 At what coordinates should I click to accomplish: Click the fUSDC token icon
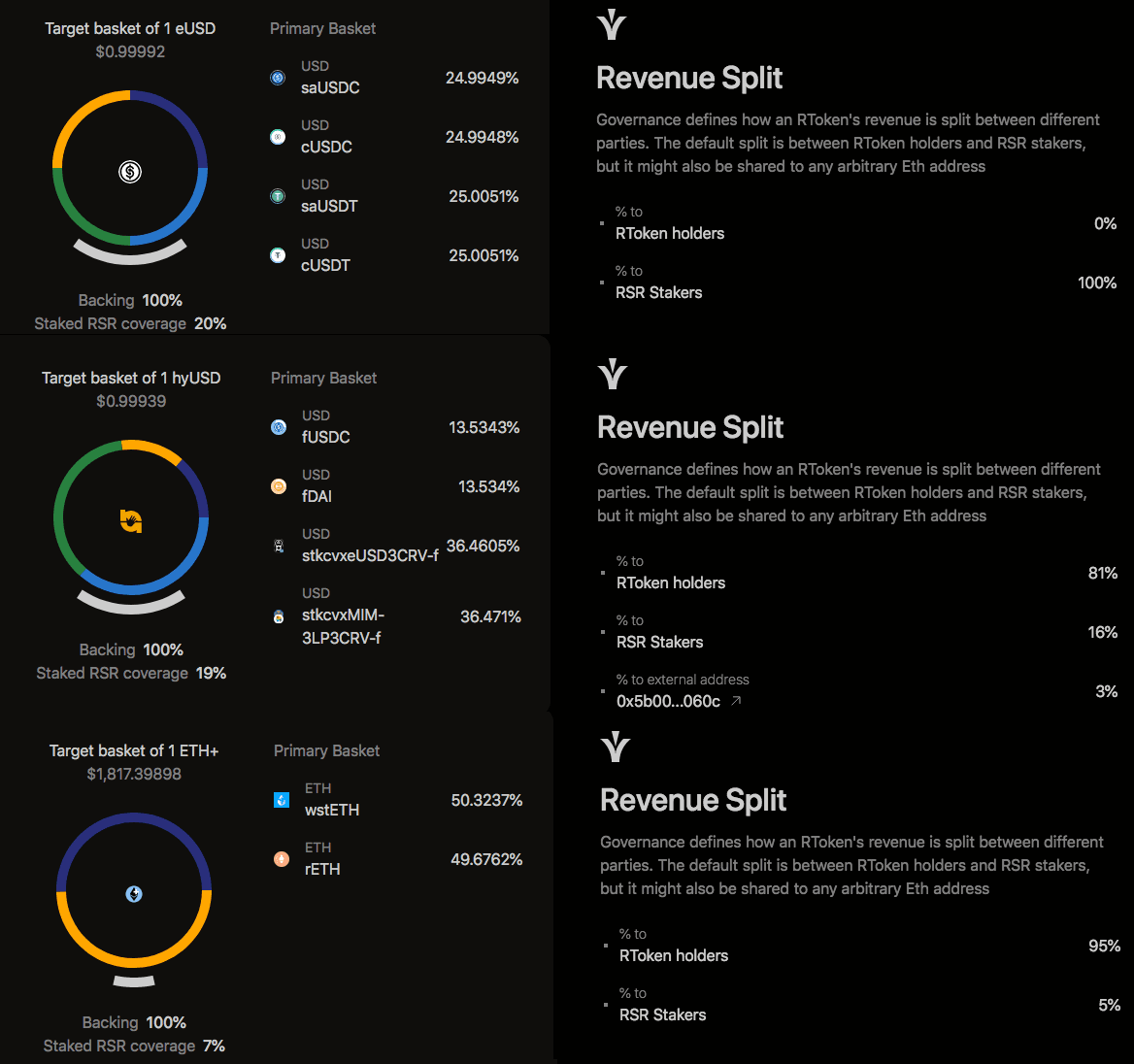coord(279,427)
